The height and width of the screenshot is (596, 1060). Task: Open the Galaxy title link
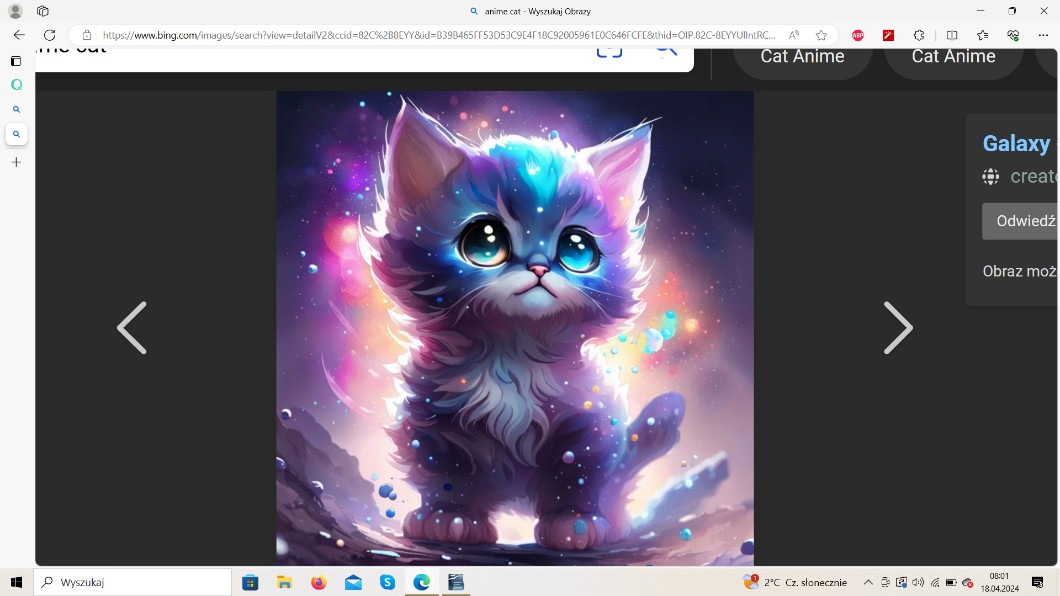point(1016,144)
